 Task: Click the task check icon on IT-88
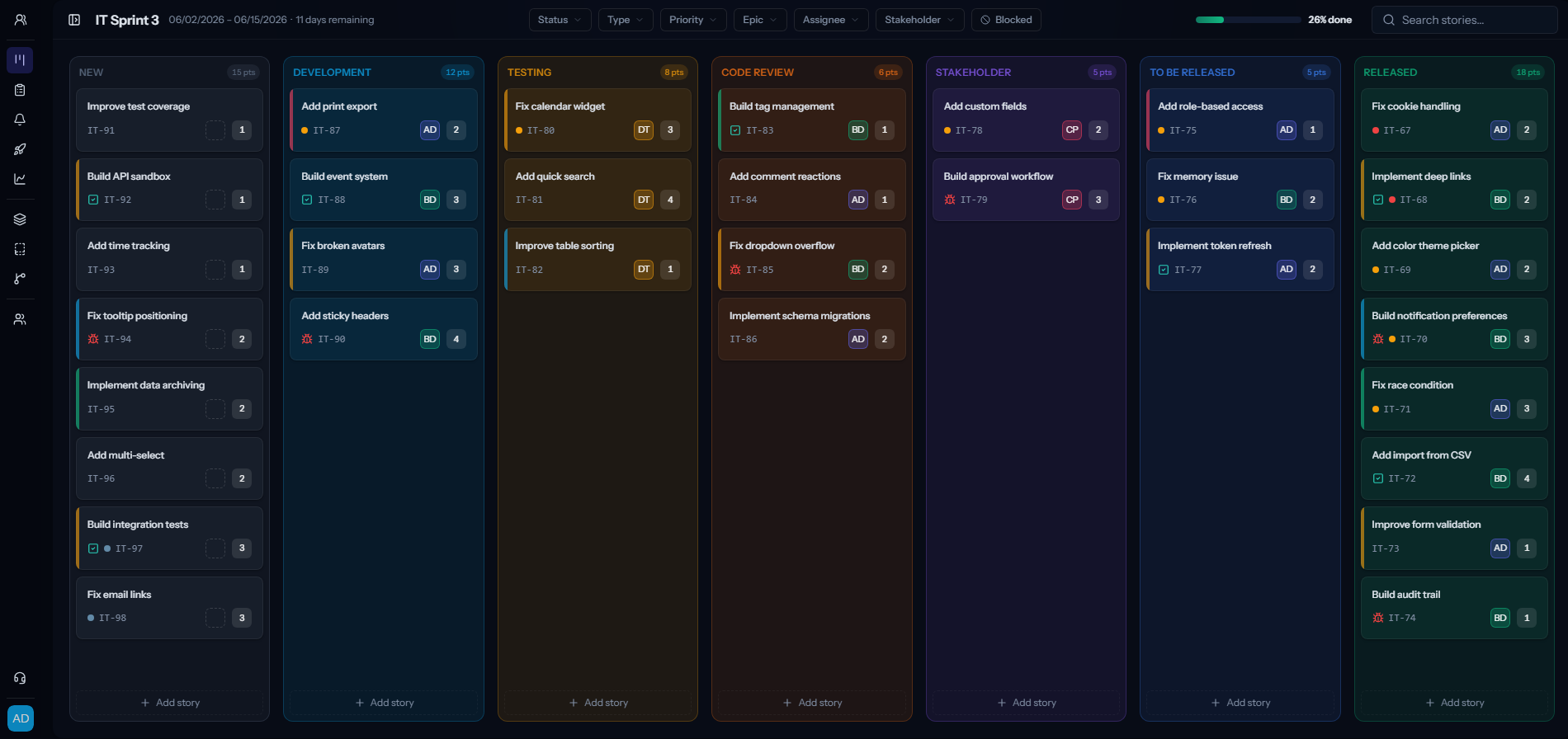tap(307, 200)
